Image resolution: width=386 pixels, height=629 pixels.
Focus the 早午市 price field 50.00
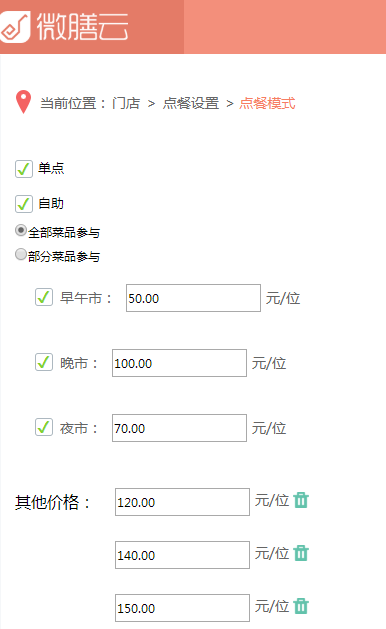coord(193,298)
